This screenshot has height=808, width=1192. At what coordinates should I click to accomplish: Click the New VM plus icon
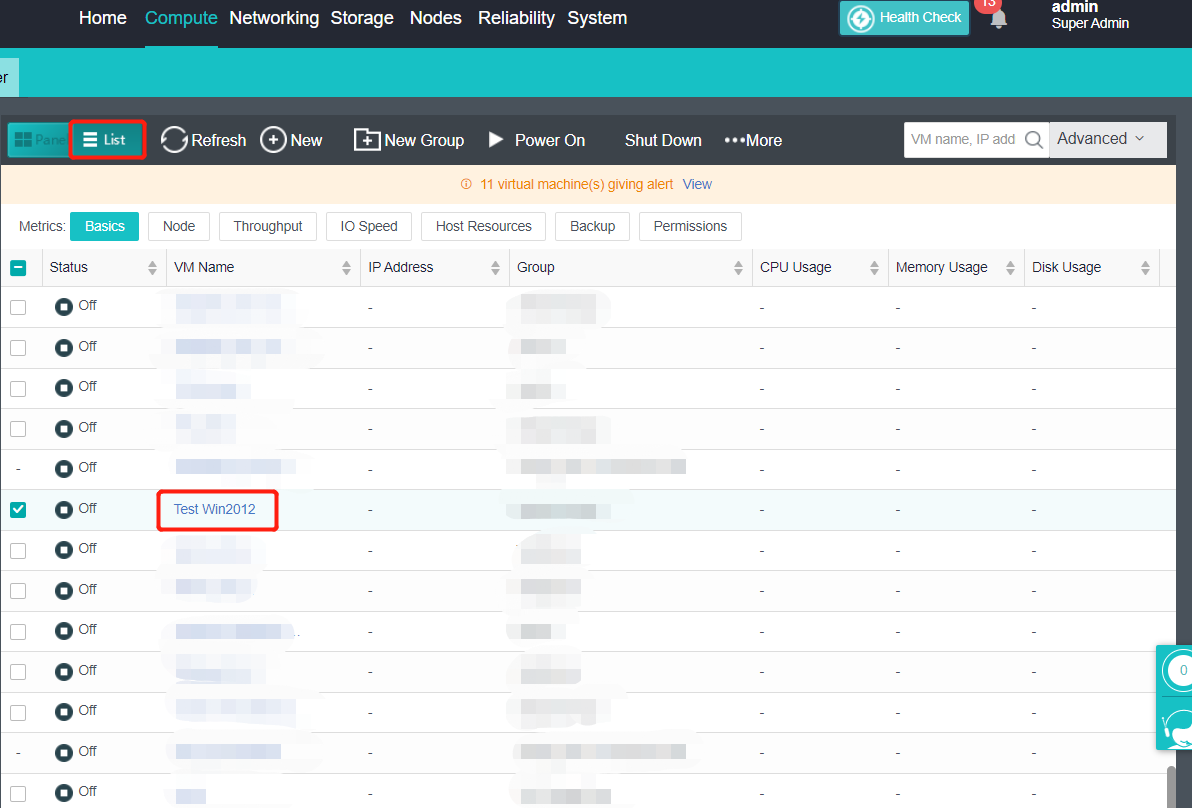tap(273, 140)
